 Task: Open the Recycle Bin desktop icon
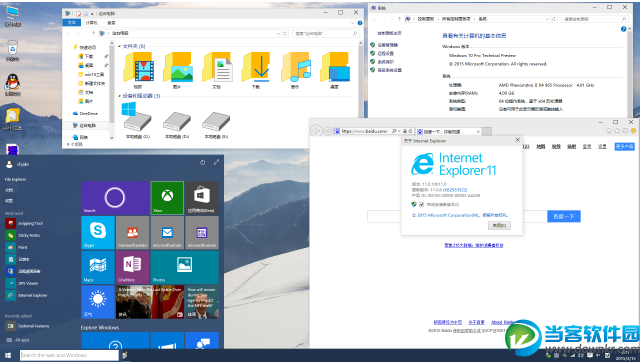click(x=12, y=51)
